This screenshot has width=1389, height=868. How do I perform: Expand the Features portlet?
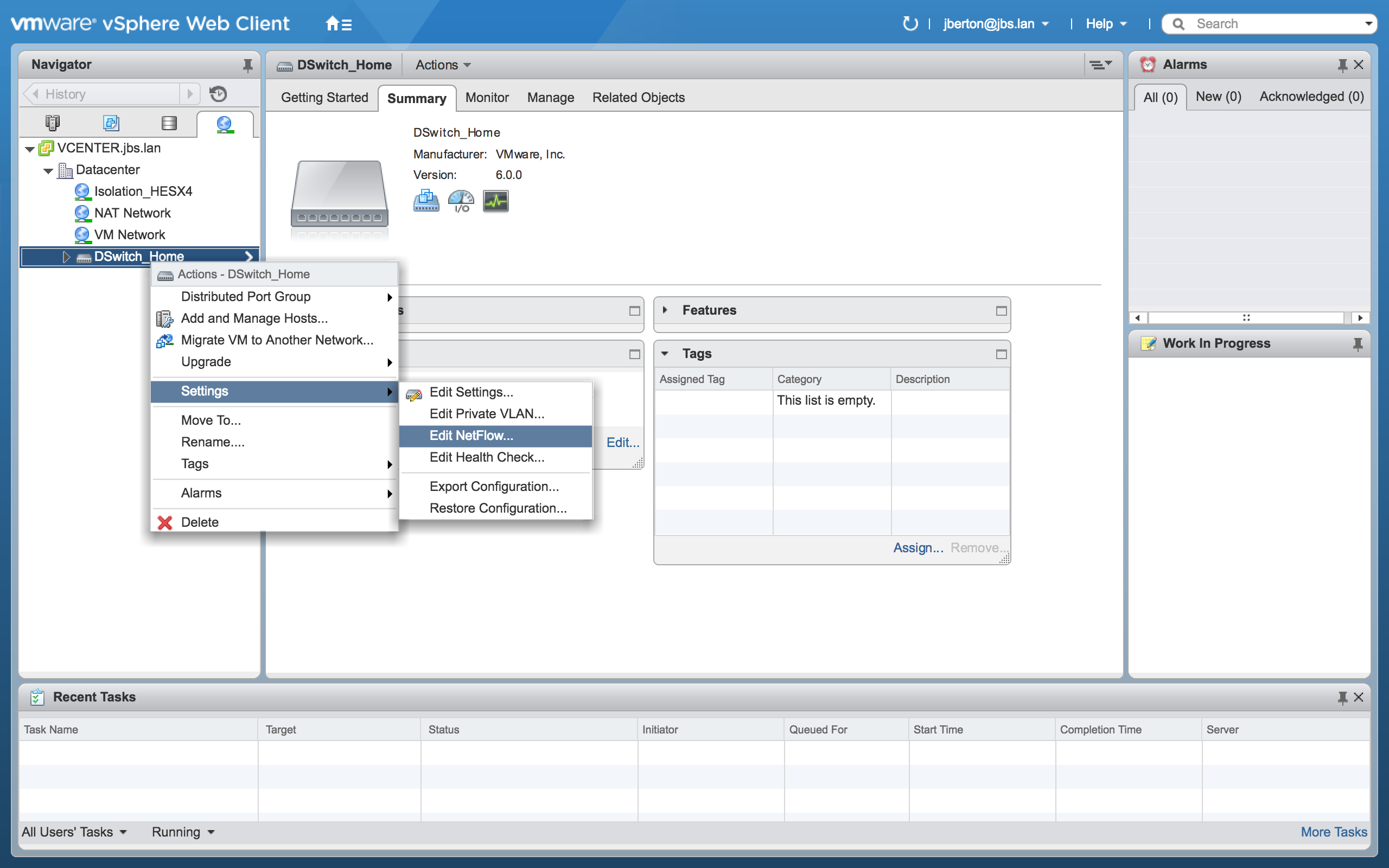665,310
